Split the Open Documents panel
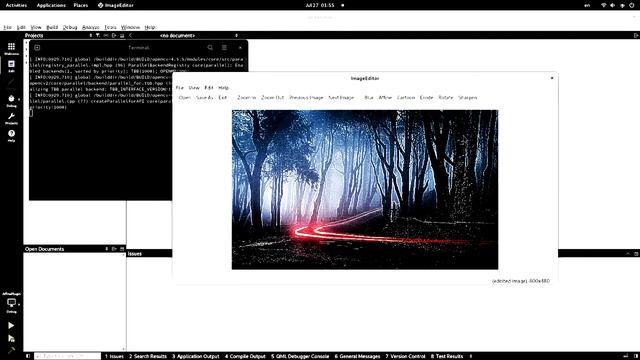Viewport: 640px width, 360px height. [x=114, y=249]
